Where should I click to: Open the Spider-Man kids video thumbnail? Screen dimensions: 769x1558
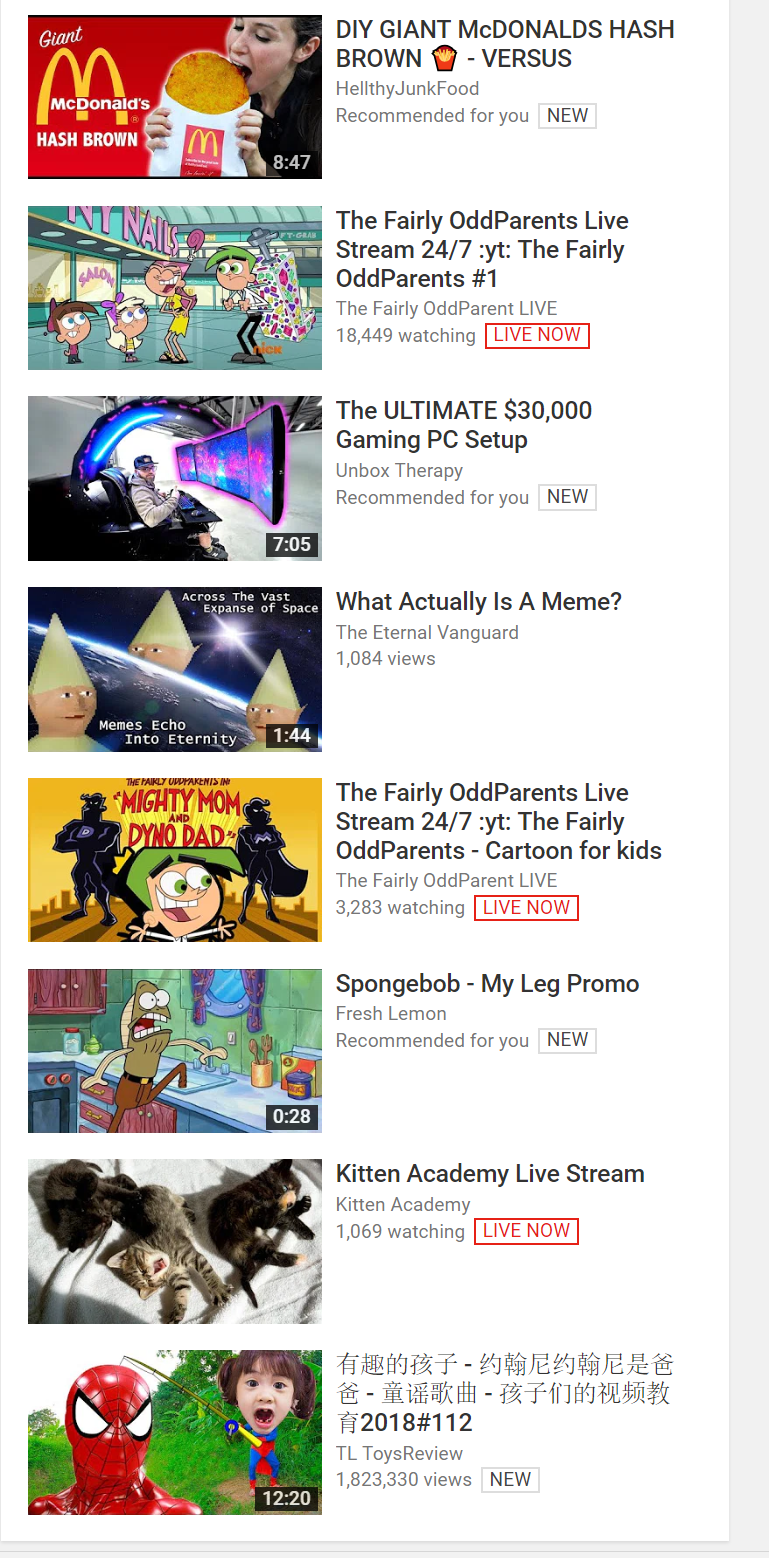175,1432
